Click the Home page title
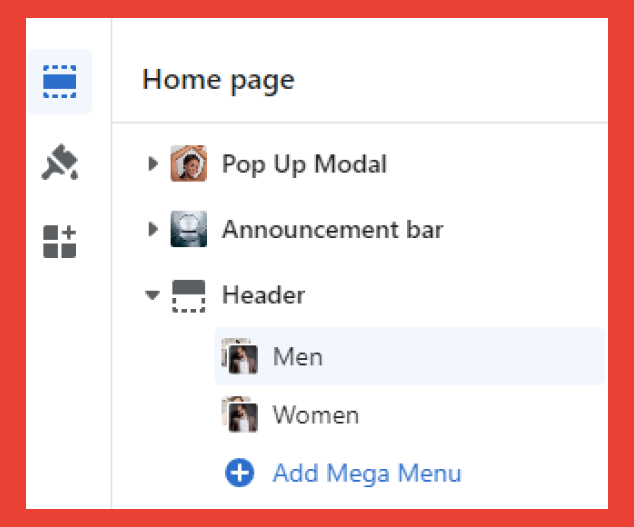The width and height of the screenshot is (634, 527). coord(218,80)
